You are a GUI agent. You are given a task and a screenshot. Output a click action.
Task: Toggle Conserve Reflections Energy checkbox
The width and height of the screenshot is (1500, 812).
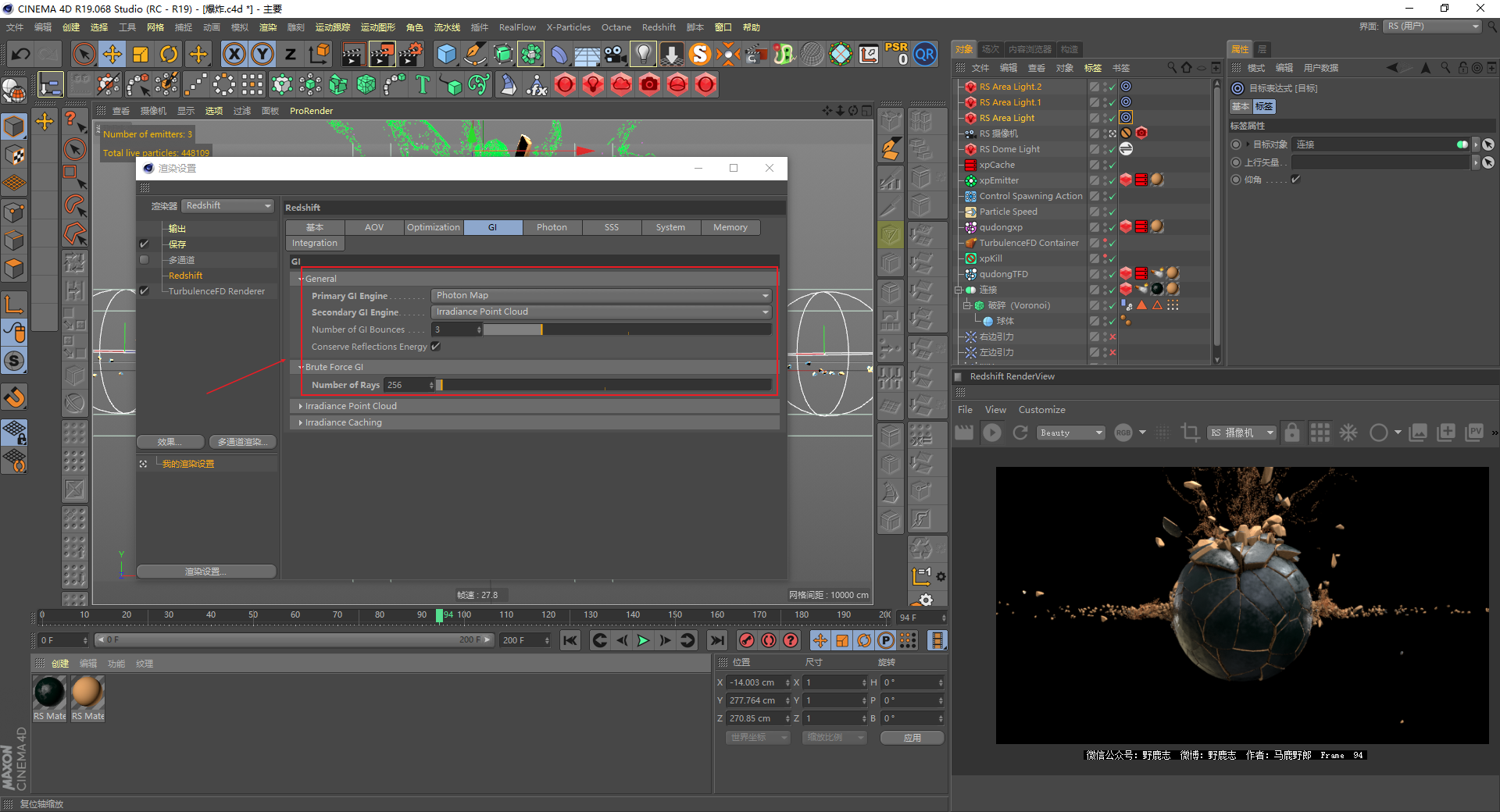click(436, 347)
